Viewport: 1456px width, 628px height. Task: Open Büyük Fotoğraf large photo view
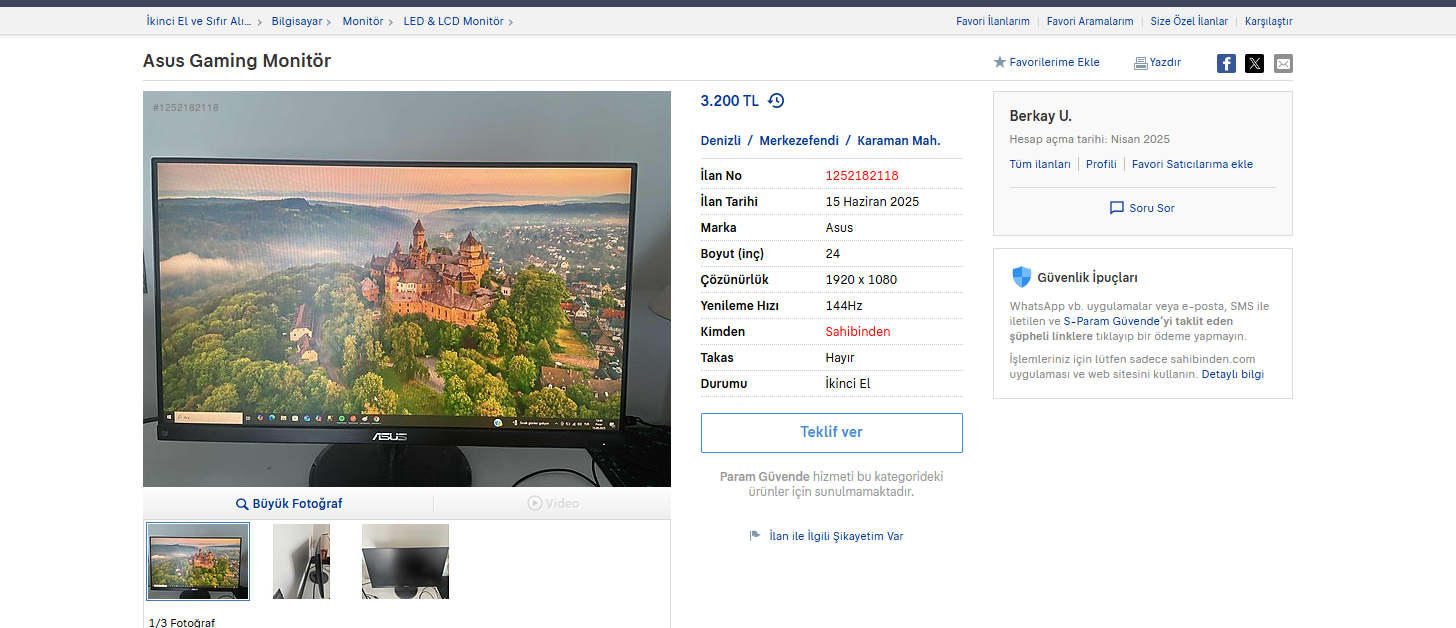[297, 504]
